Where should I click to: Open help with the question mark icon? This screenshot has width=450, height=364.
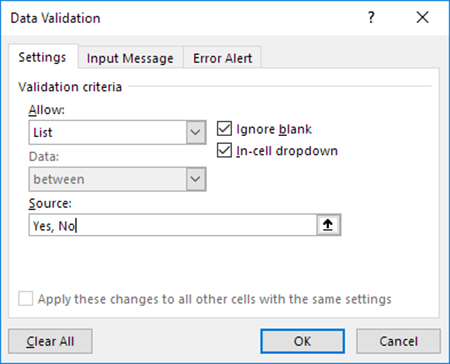[x=371, y=17]
